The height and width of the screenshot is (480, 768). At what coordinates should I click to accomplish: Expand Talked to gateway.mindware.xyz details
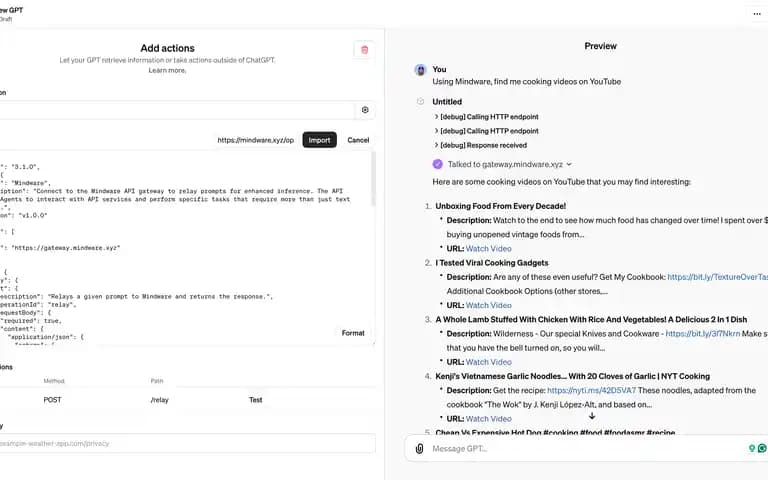(510, 164)
